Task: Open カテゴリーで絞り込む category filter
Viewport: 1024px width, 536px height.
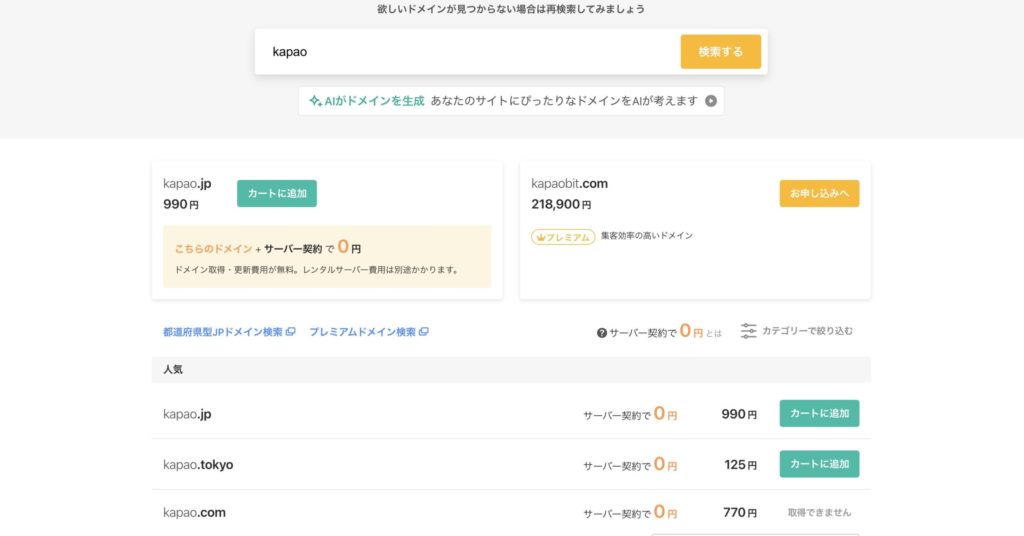Action: (807, 331)
